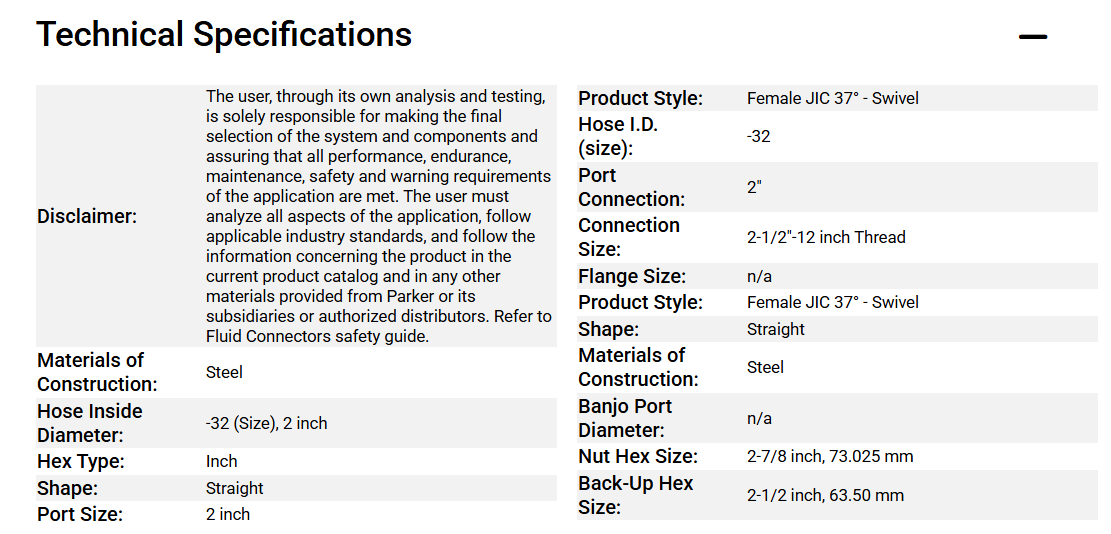1111x534 pixels.
Task: Select the Back-Up Hex Size label
Action: 636,495
